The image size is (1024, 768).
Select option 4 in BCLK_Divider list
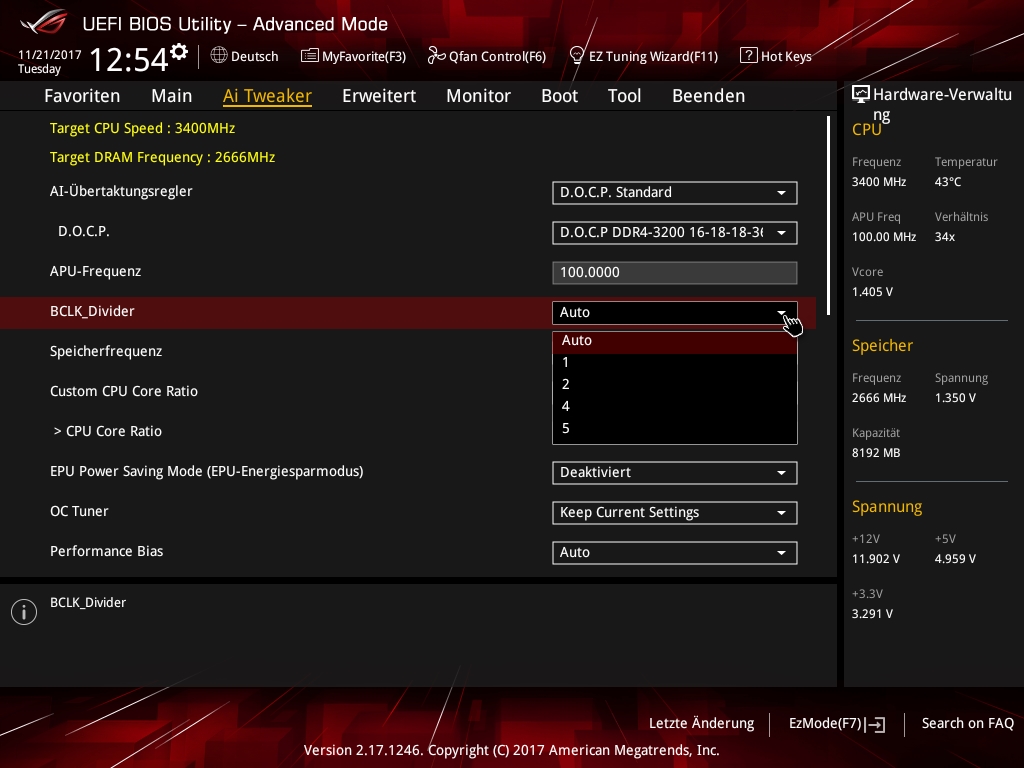click(675, 407)
